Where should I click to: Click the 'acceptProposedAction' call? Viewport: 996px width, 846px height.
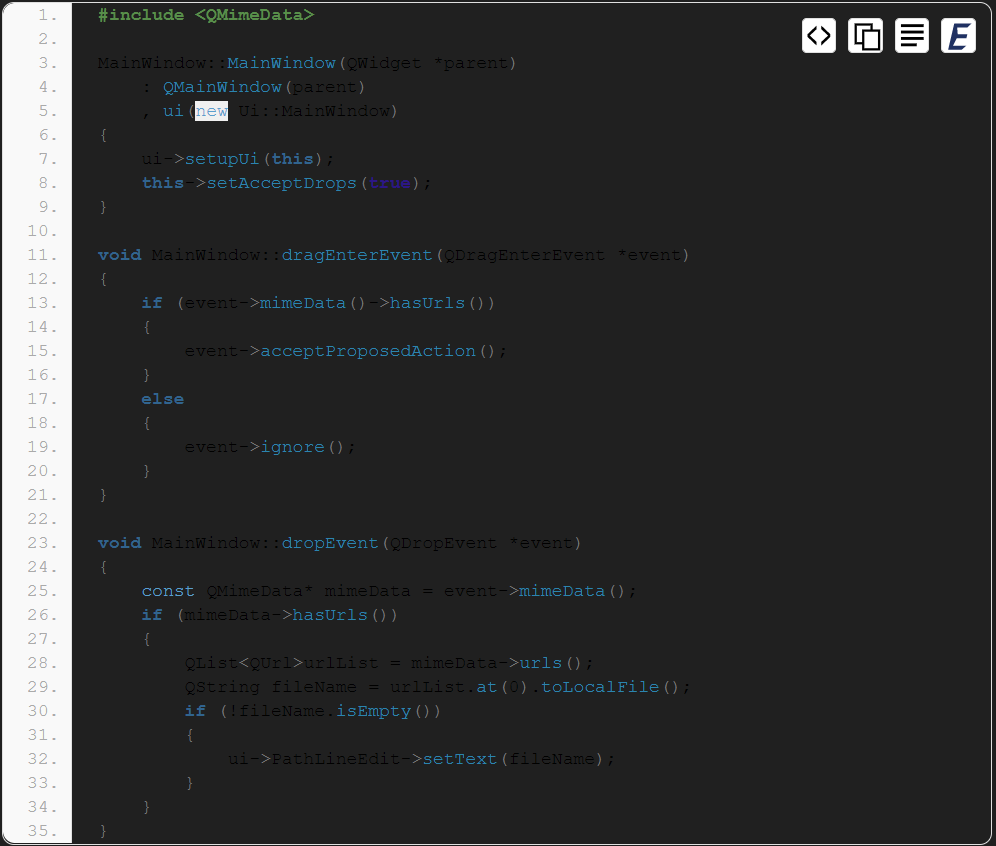368,351
